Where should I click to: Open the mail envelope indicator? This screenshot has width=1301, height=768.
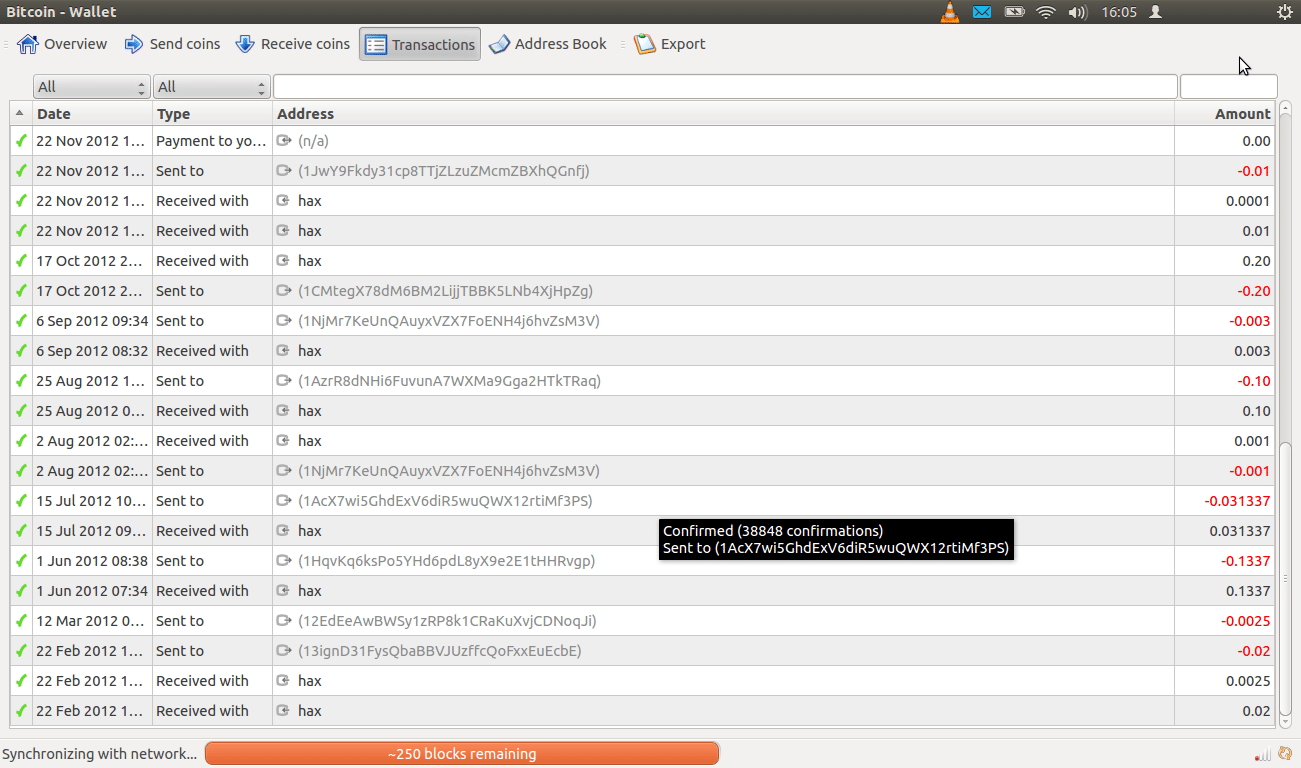pyautogui.click(x=982, y=12)
